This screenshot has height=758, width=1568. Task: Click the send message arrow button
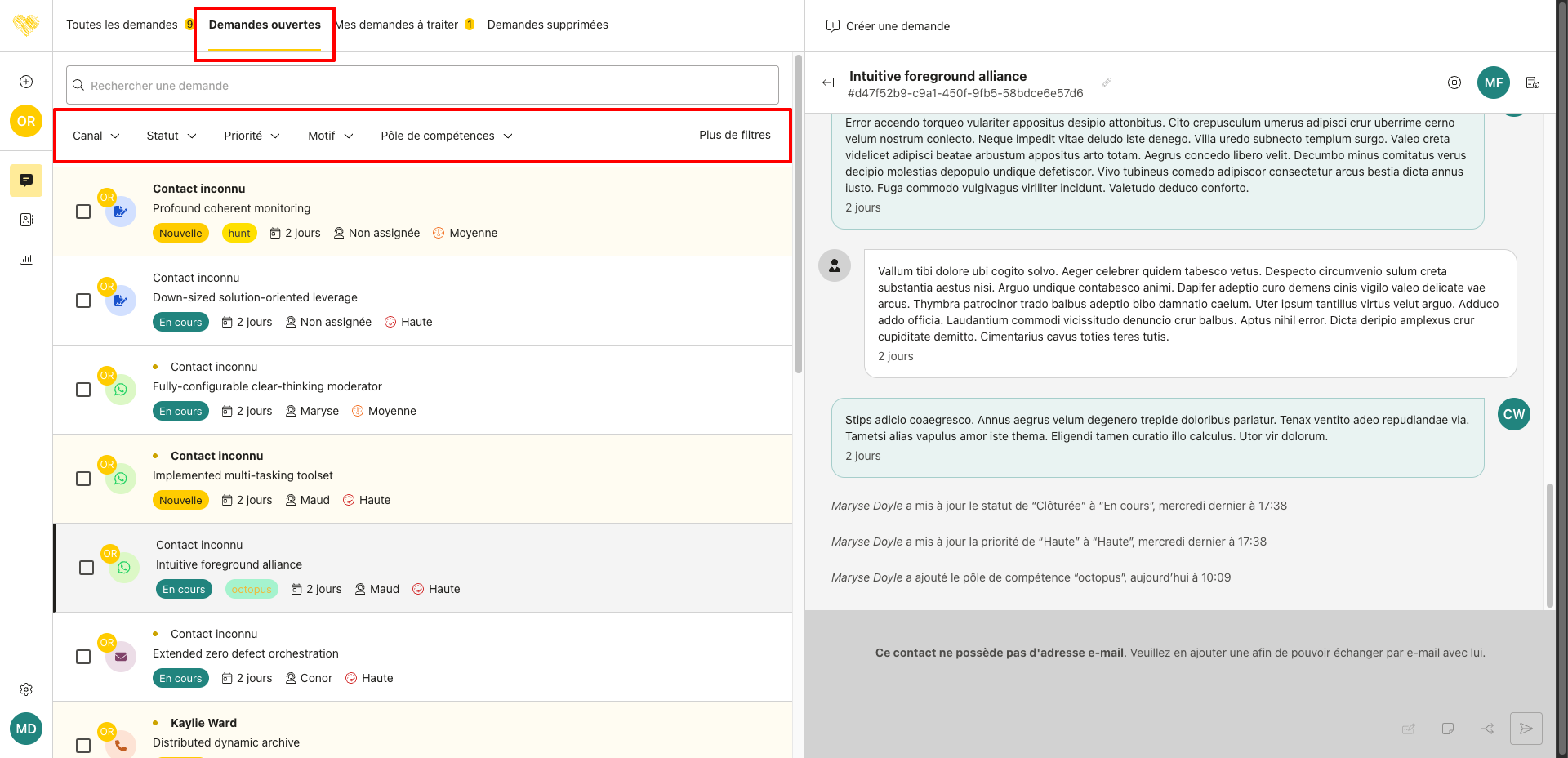point(1526,729)
